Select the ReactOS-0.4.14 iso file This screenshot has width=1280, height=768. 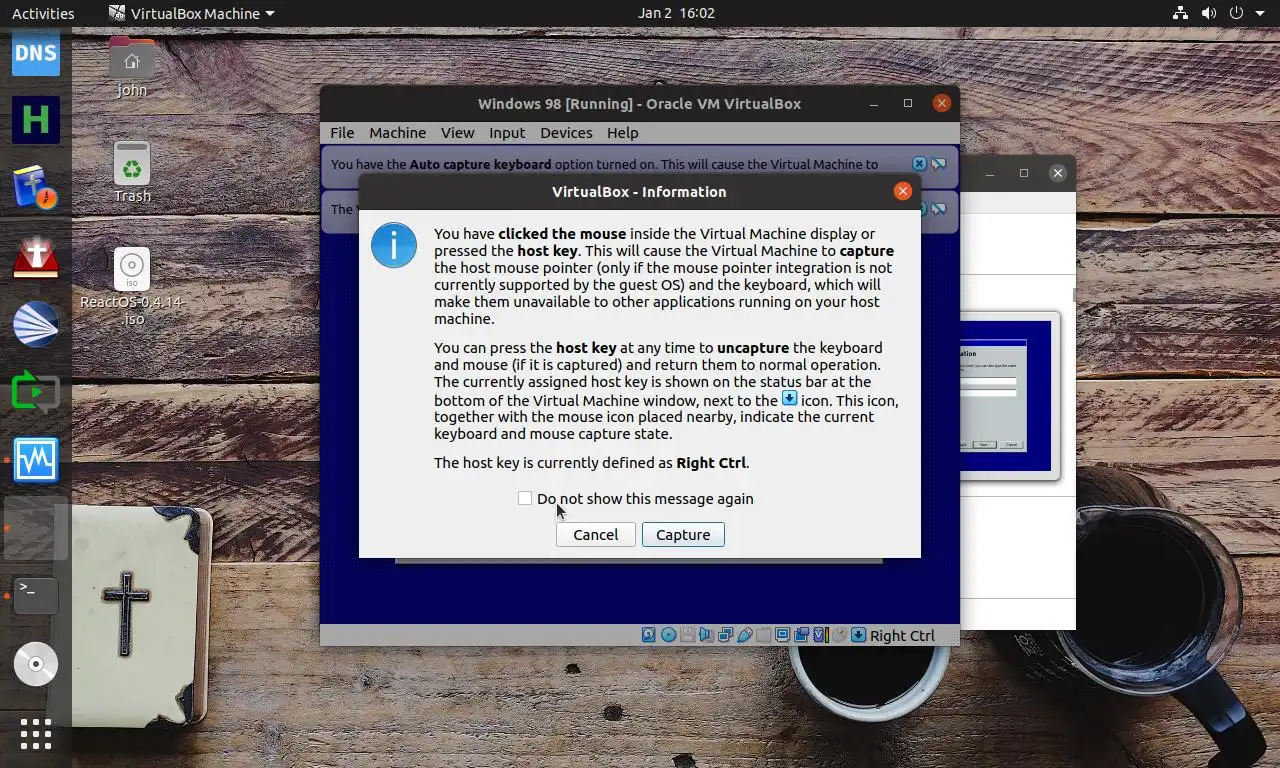pos(132,287)
